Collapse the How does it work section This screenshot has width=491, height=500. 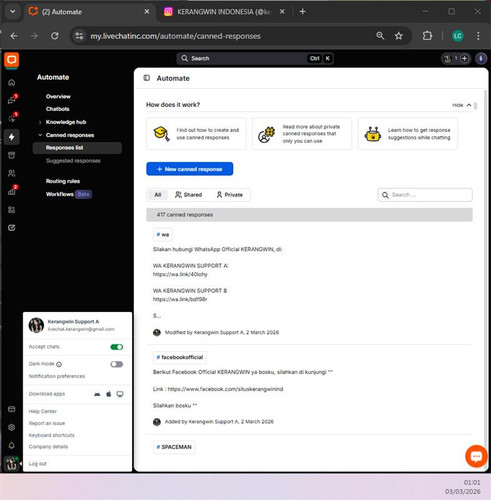462,105
